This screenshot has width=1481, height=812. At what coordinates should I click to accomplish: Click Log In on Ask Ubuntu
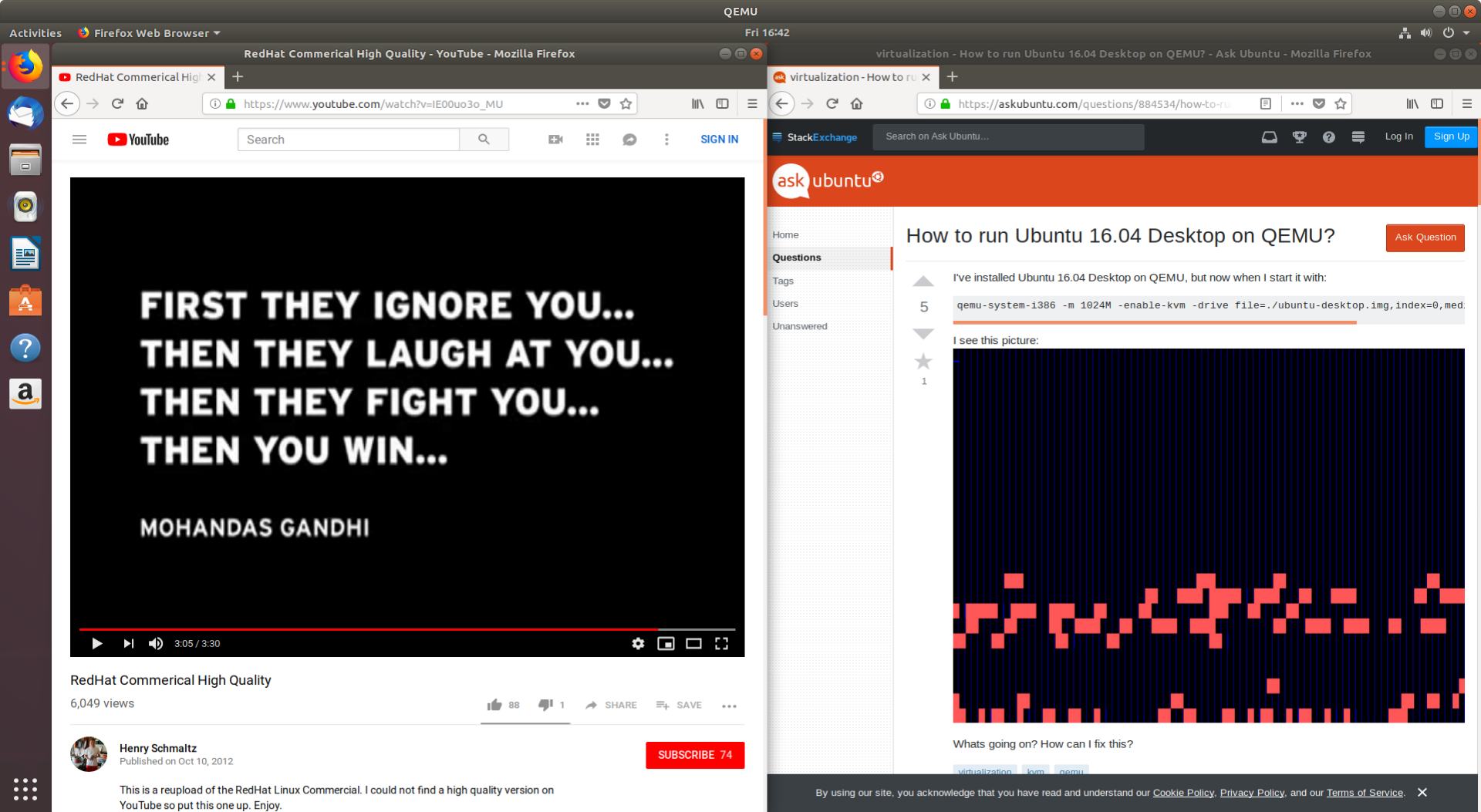[x=1398, y=136]
